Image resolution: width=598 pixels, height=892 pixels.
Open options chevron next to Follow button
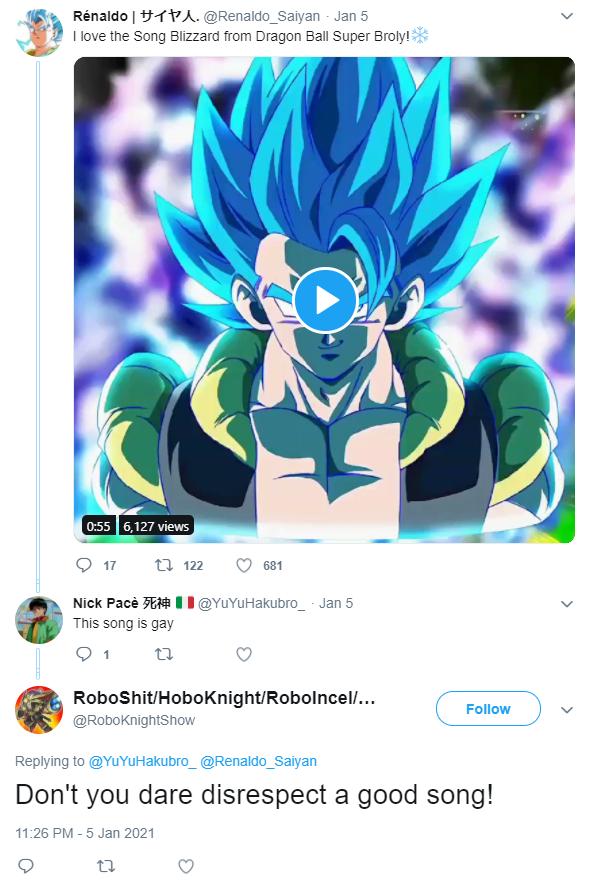point(567,709)
